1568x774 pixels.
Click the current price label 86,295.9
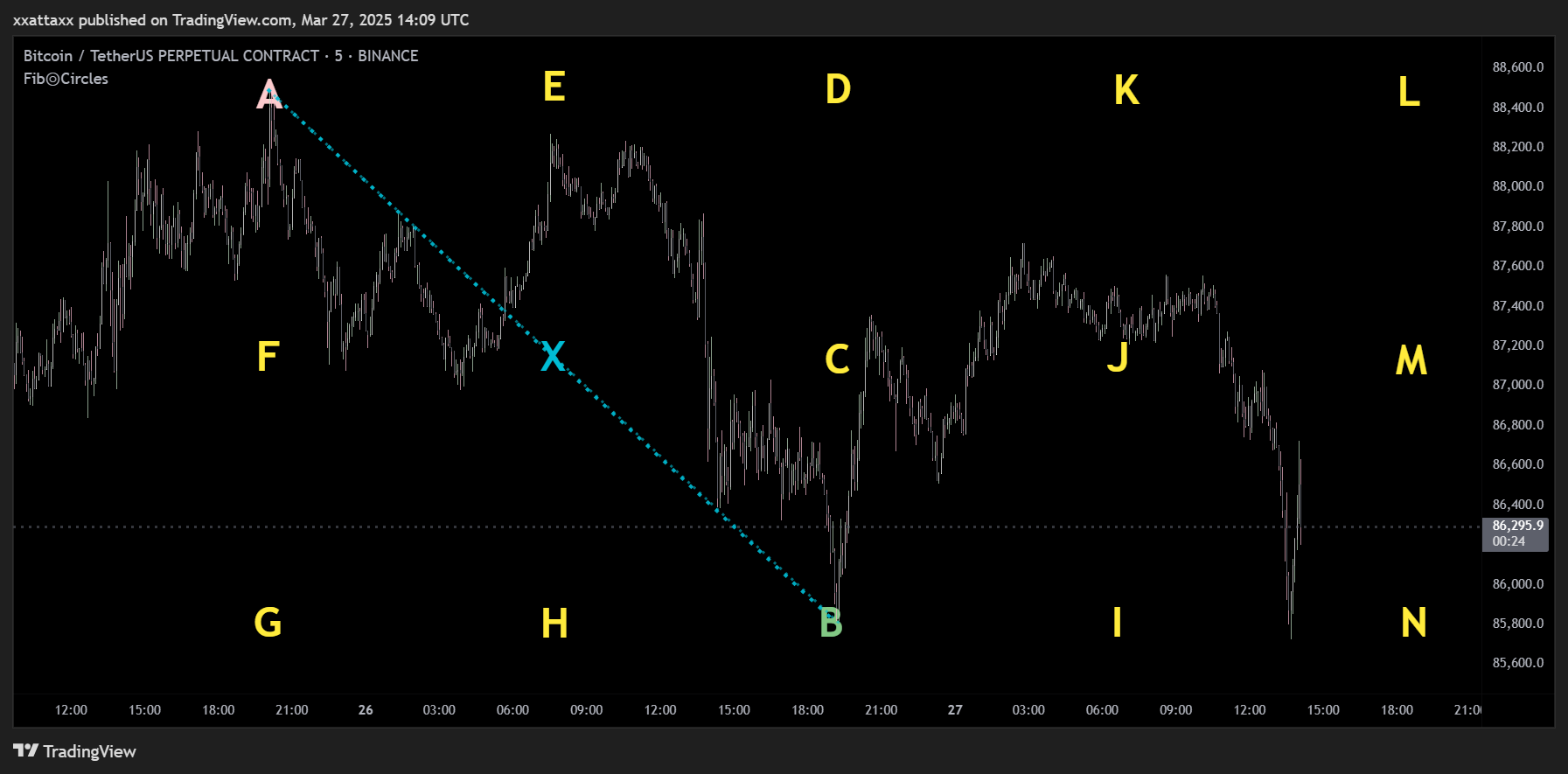[1516, 533]
